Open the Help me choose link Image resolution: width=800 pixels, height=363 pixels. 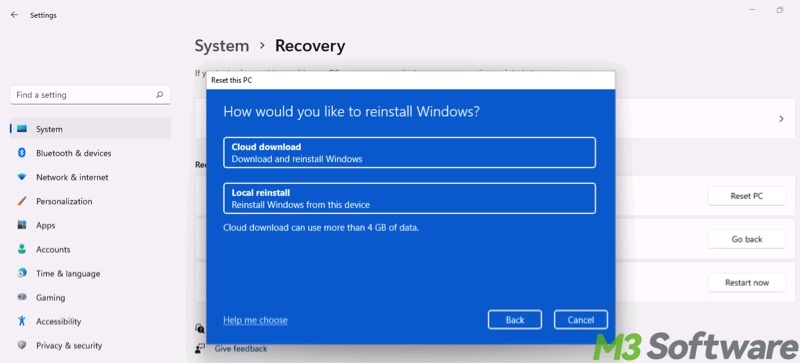click(255, 320)
